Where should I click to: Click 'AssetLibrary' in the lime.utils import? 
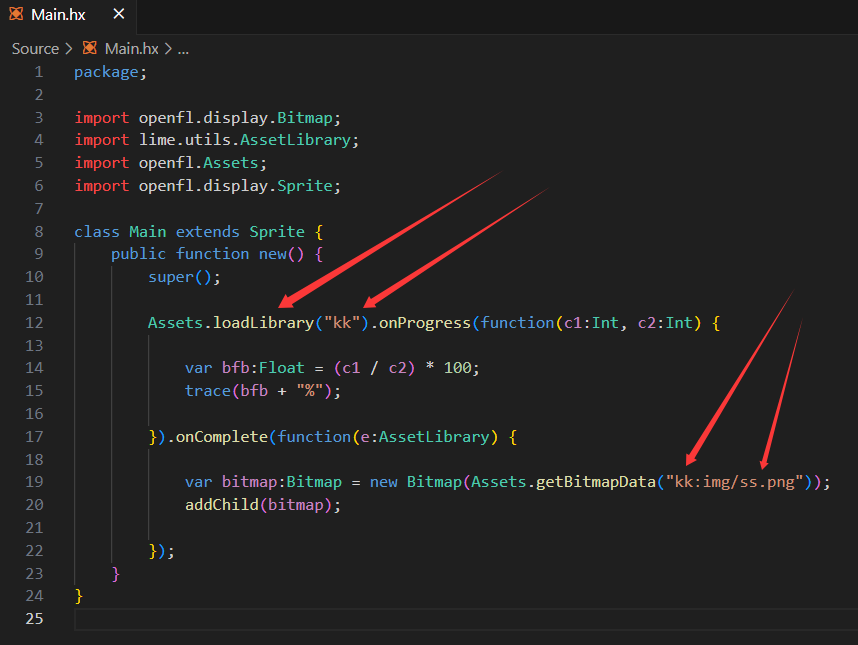295,140
